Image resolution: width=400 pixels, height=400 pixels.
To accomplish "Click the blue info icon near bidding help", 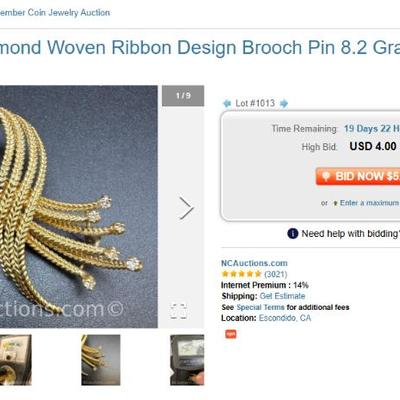I will [292, 234].
